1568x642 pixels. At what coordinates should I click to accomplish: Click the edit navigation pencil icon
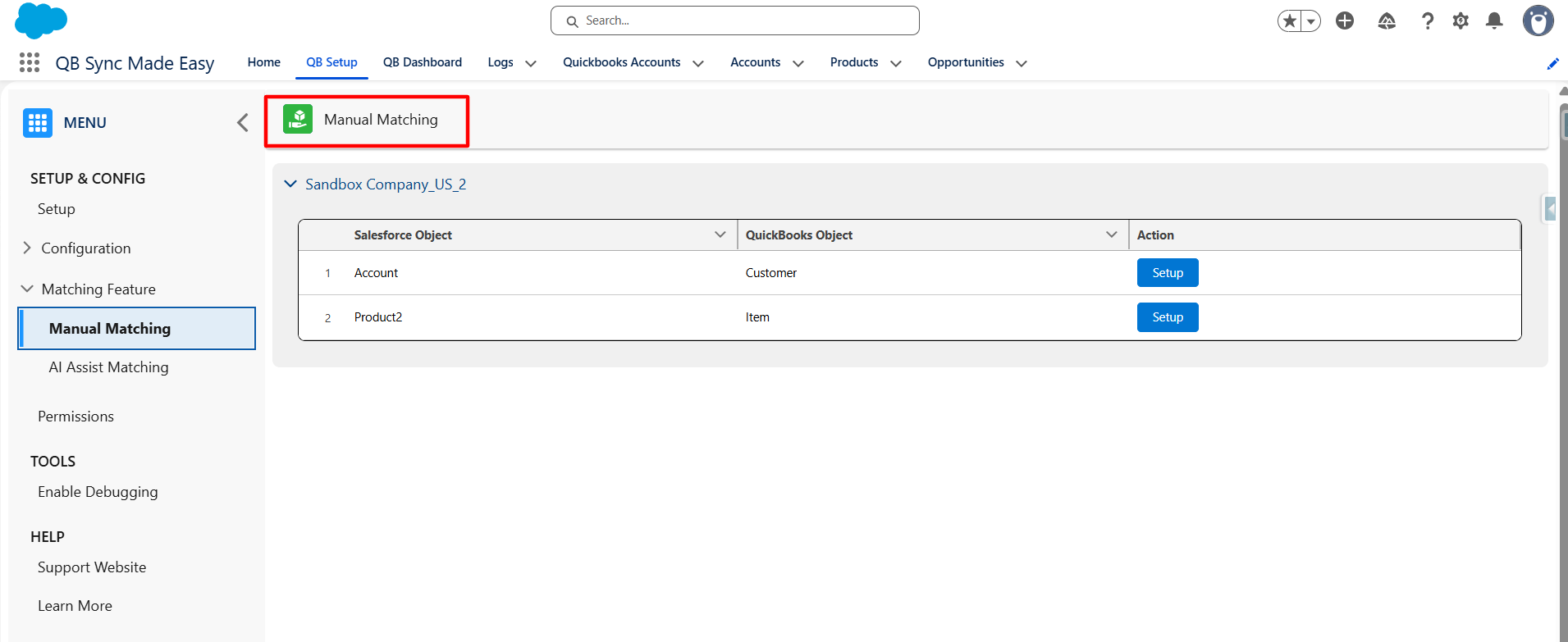1552,63
